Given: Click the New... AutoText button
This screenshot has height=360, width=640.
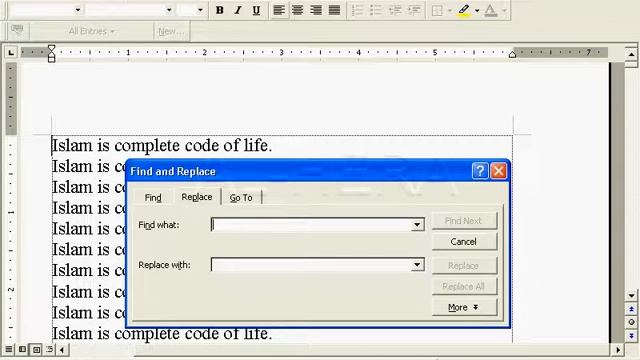Looking at the screenshot, I should pos(171,31).
